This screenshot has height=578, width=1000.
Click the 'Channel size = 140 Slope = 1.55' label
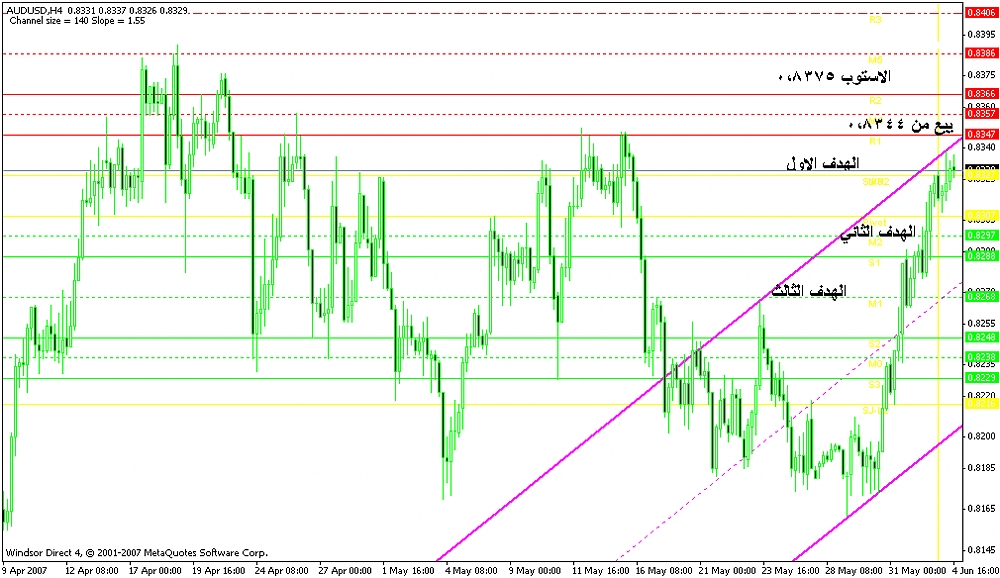[77, 20]
